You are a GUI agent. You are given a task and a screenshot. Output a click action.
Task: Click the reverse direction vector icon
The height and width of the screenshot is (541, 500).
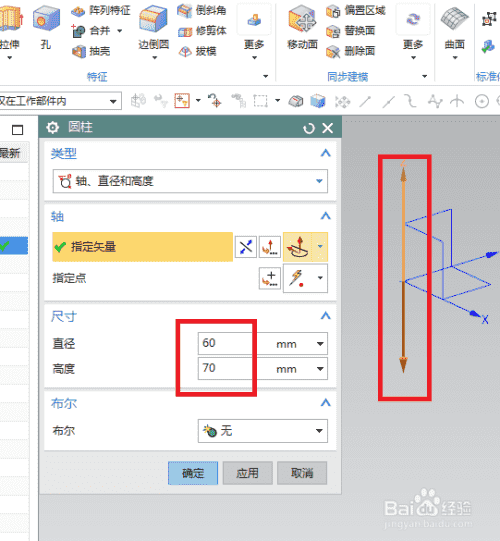pos(246,247)
